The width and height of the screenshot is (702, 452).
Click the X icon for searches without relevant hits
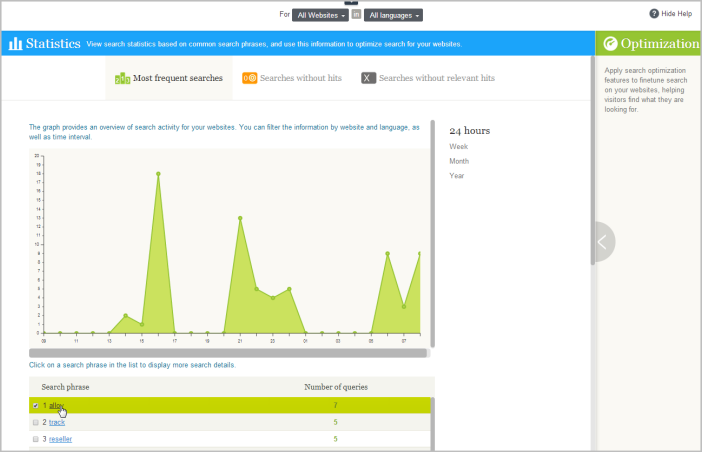[368, 78]
